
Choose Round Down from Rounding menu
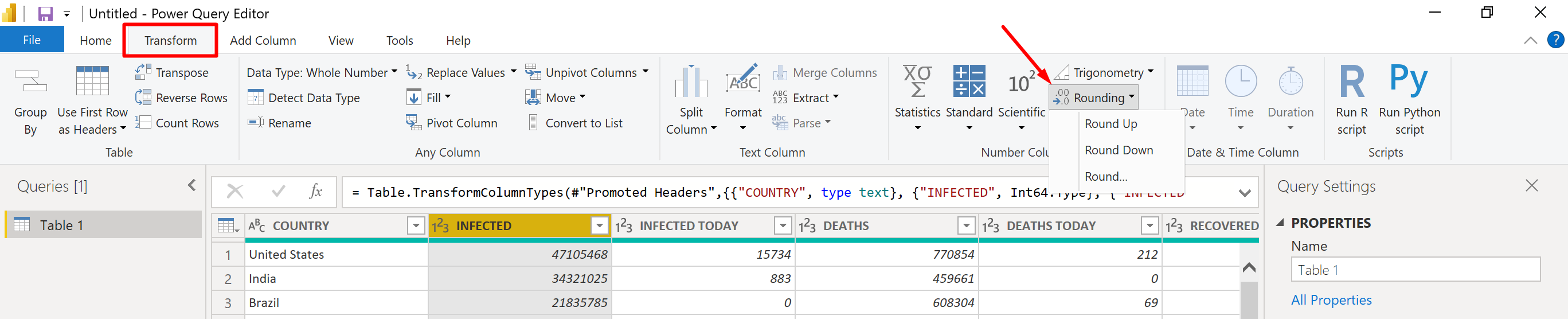click(1117, 150)
